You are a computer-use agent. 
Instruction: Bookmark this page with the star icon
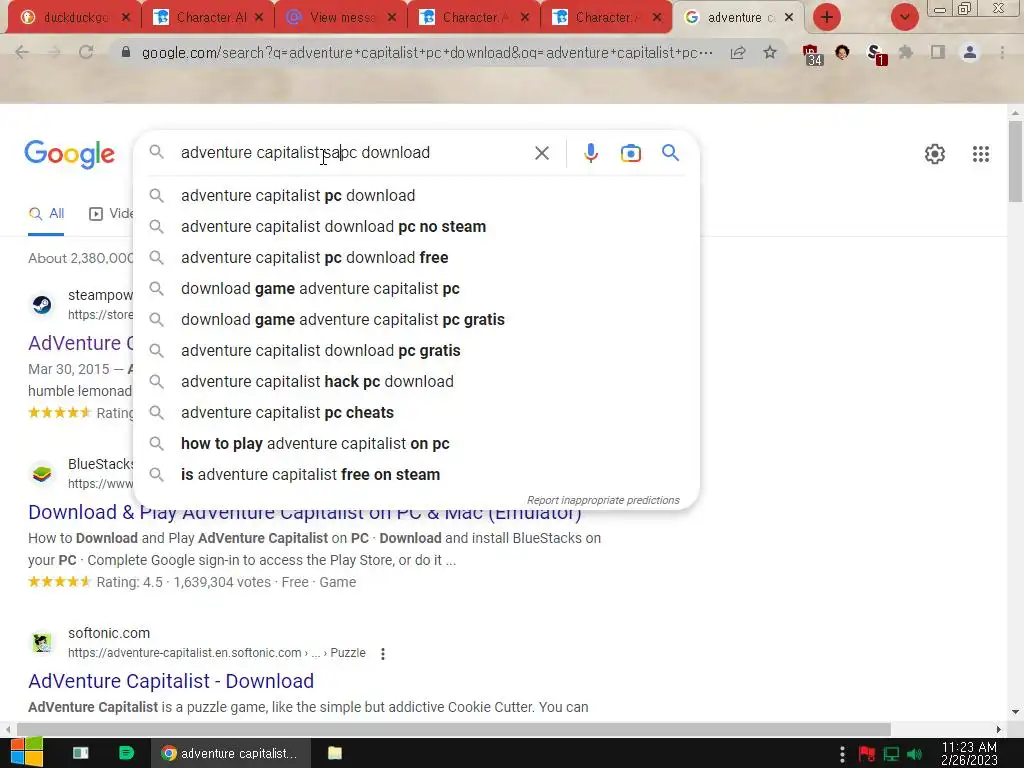770,52
